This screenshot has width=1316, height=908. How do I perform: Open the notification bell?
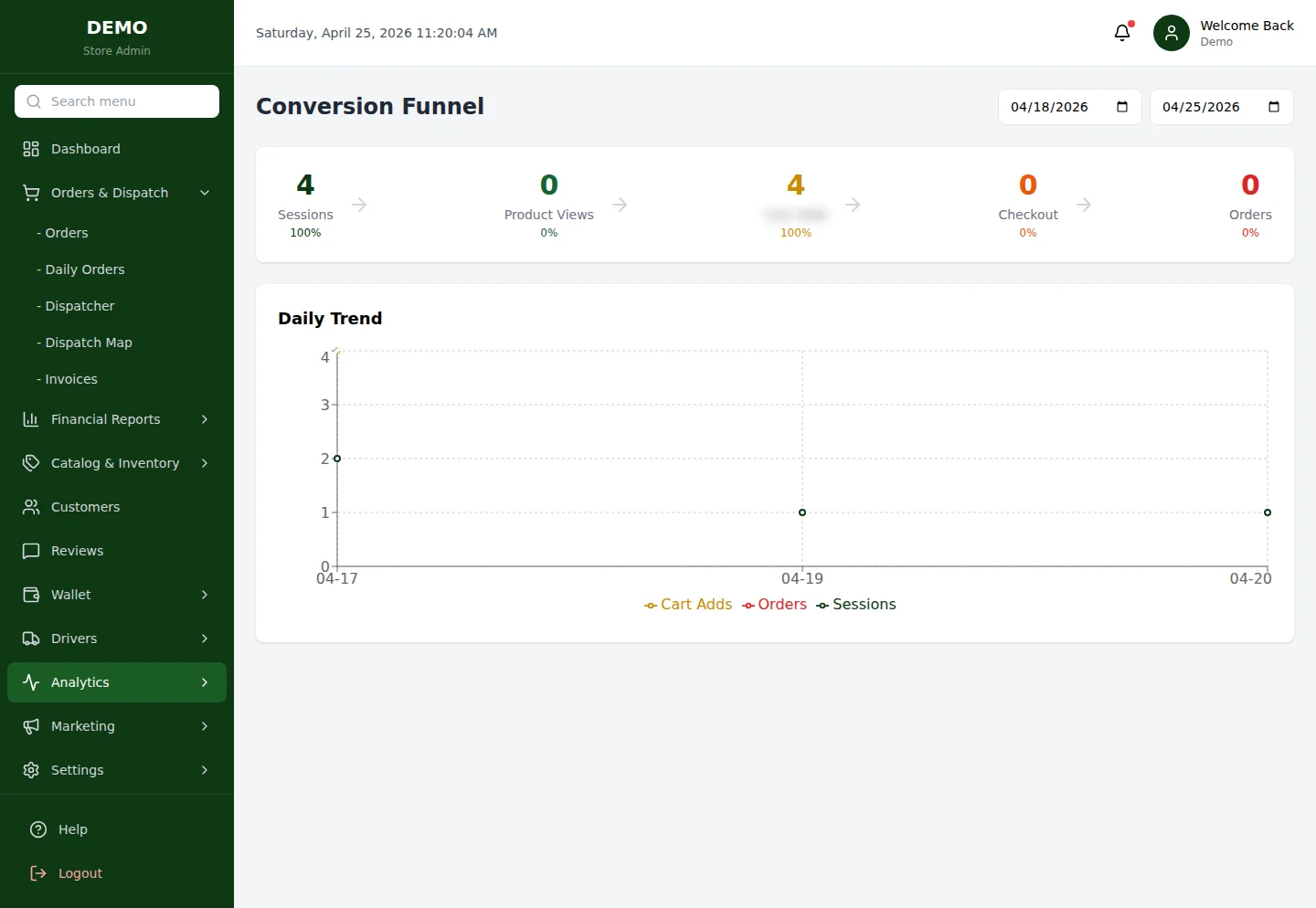pyautogui.click(x=1122, y=32)
